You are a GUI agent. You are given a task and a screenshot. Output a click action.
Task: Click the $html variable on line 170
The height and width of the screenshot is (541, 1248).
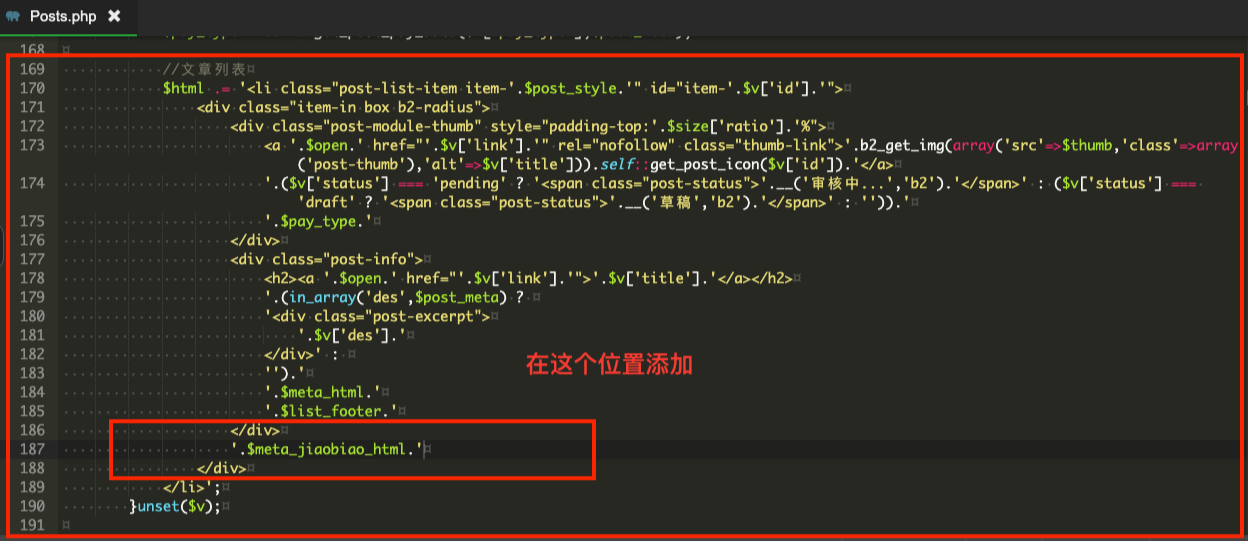point(184,88)
